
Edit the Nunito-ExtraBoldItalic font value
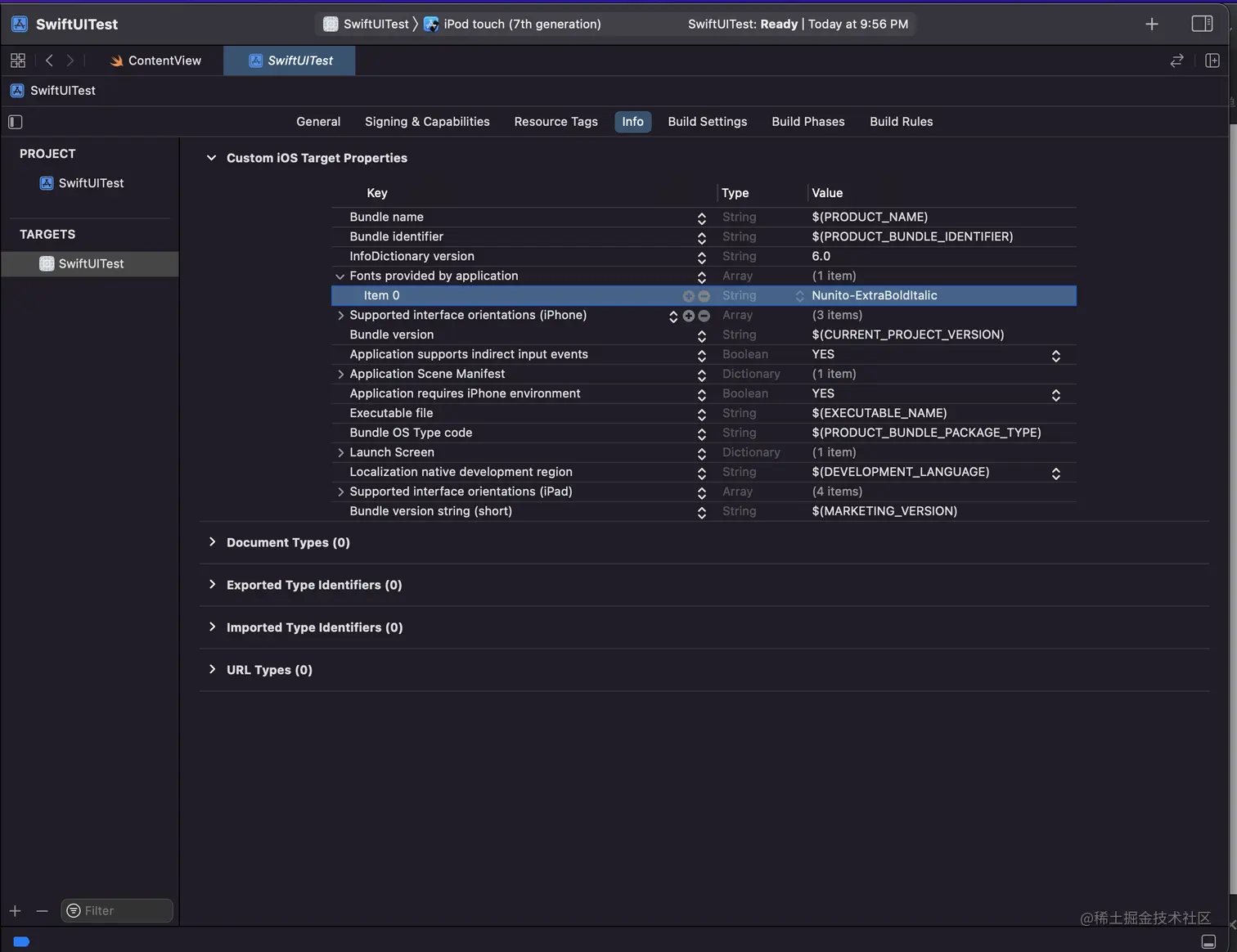[874, 296]
